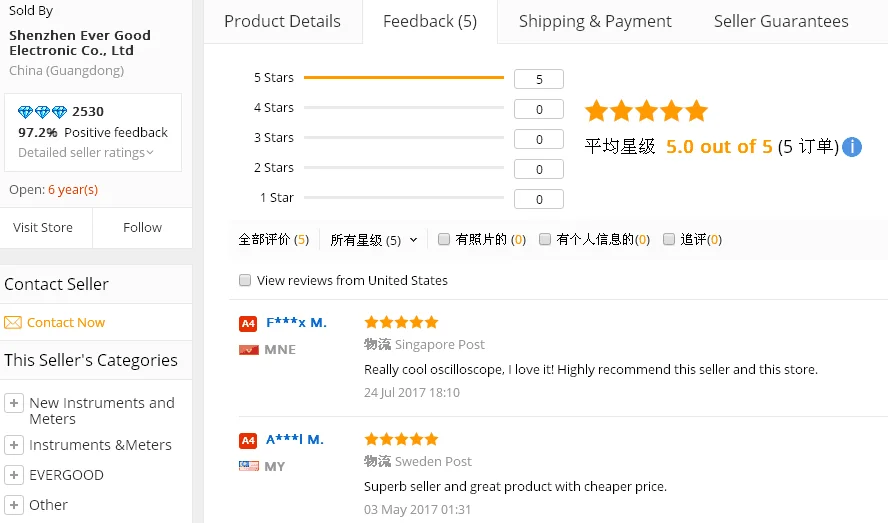Viewport: 888px width, 523px height.
Task: Click the blue info icon beside rating
Action: [x=852, y=147]
